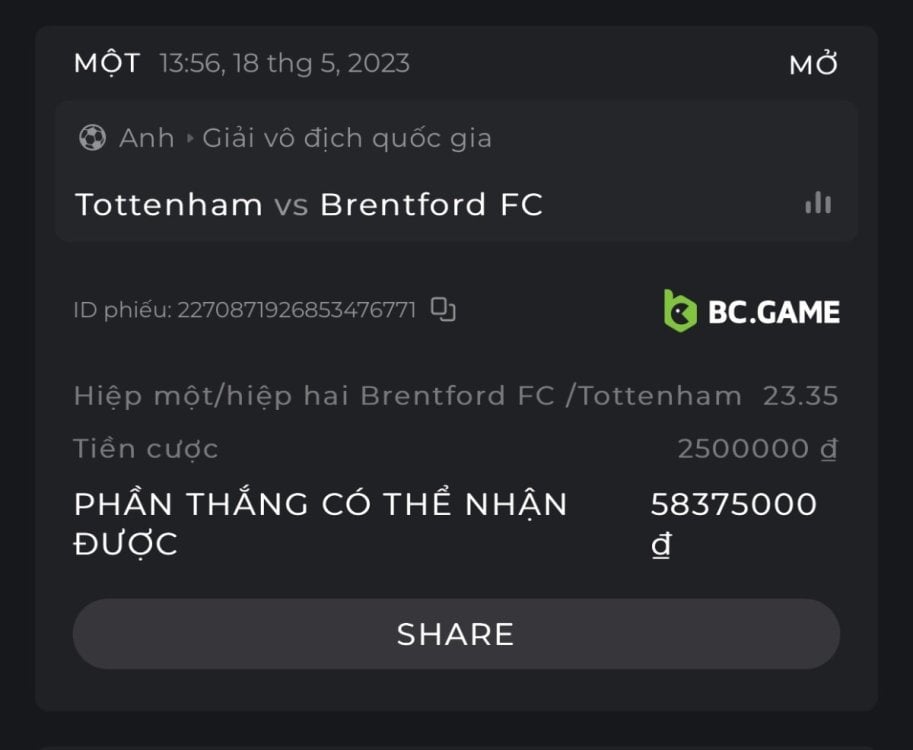Click the MỘT bet type label
Viewport: 913px width, 750px height.
pos(107,64)
